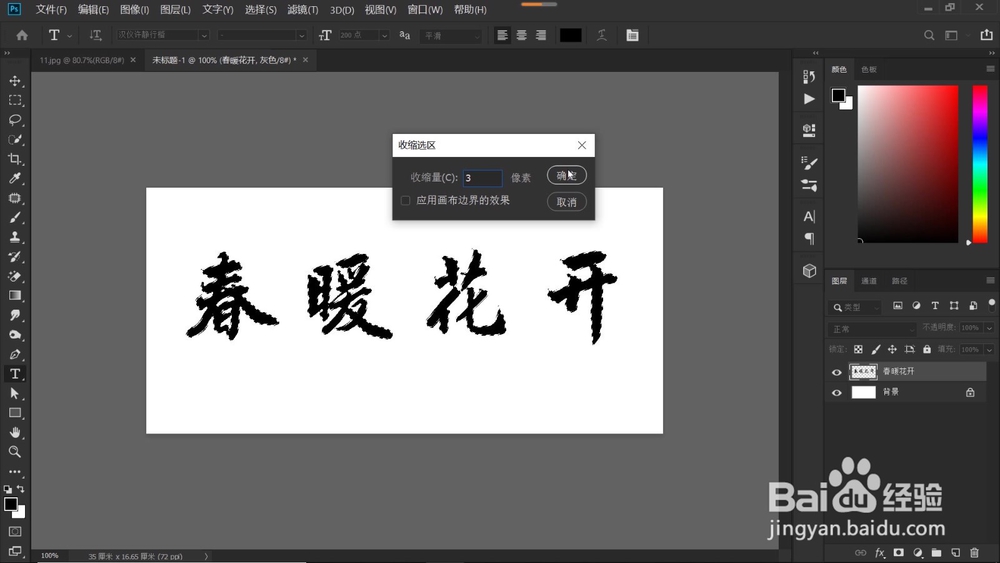The image size is (1000, 563).
Task: Click the 收缩量 input field
Action: pos(482,178)
